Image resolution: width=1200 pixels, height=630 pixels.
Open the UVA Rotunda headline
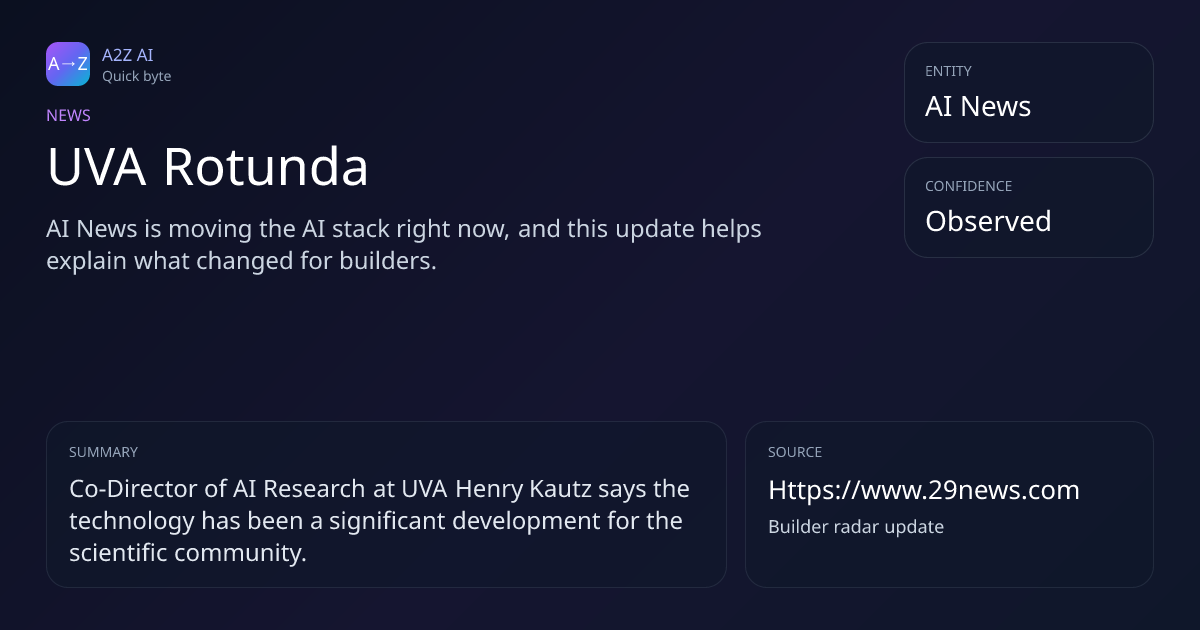[x=208, y=167]
